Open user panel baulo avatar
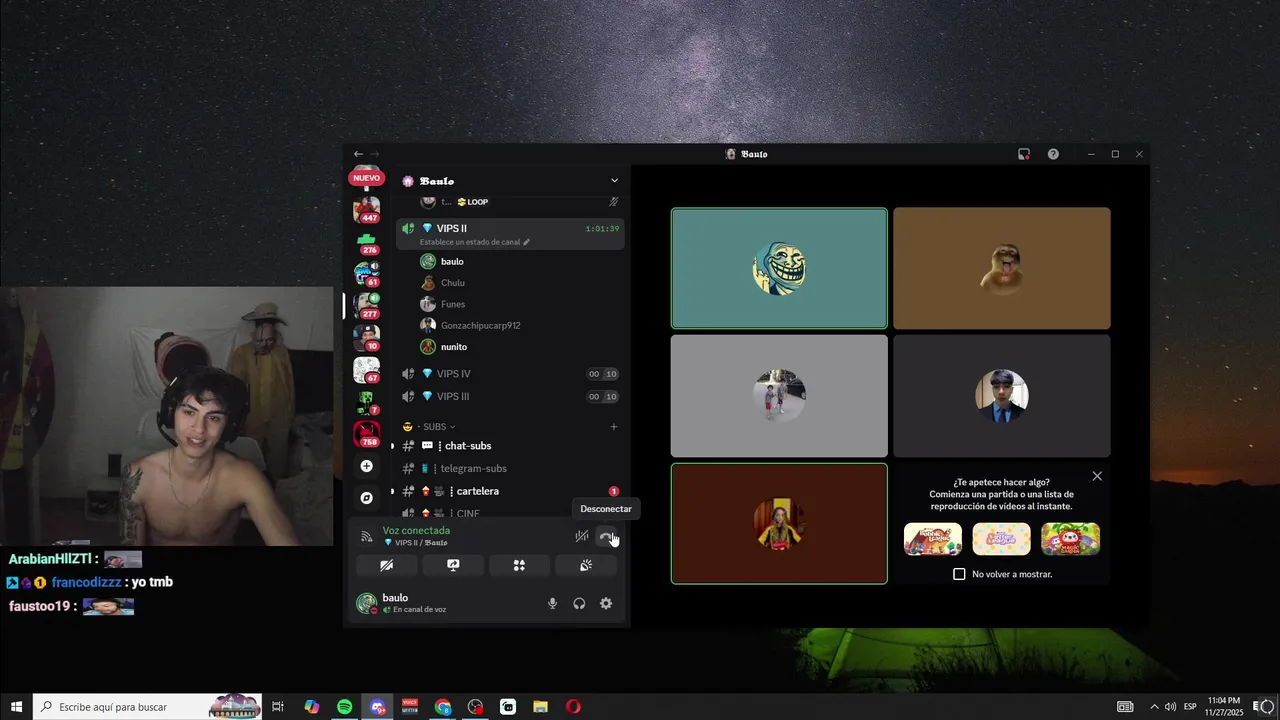 367,603
